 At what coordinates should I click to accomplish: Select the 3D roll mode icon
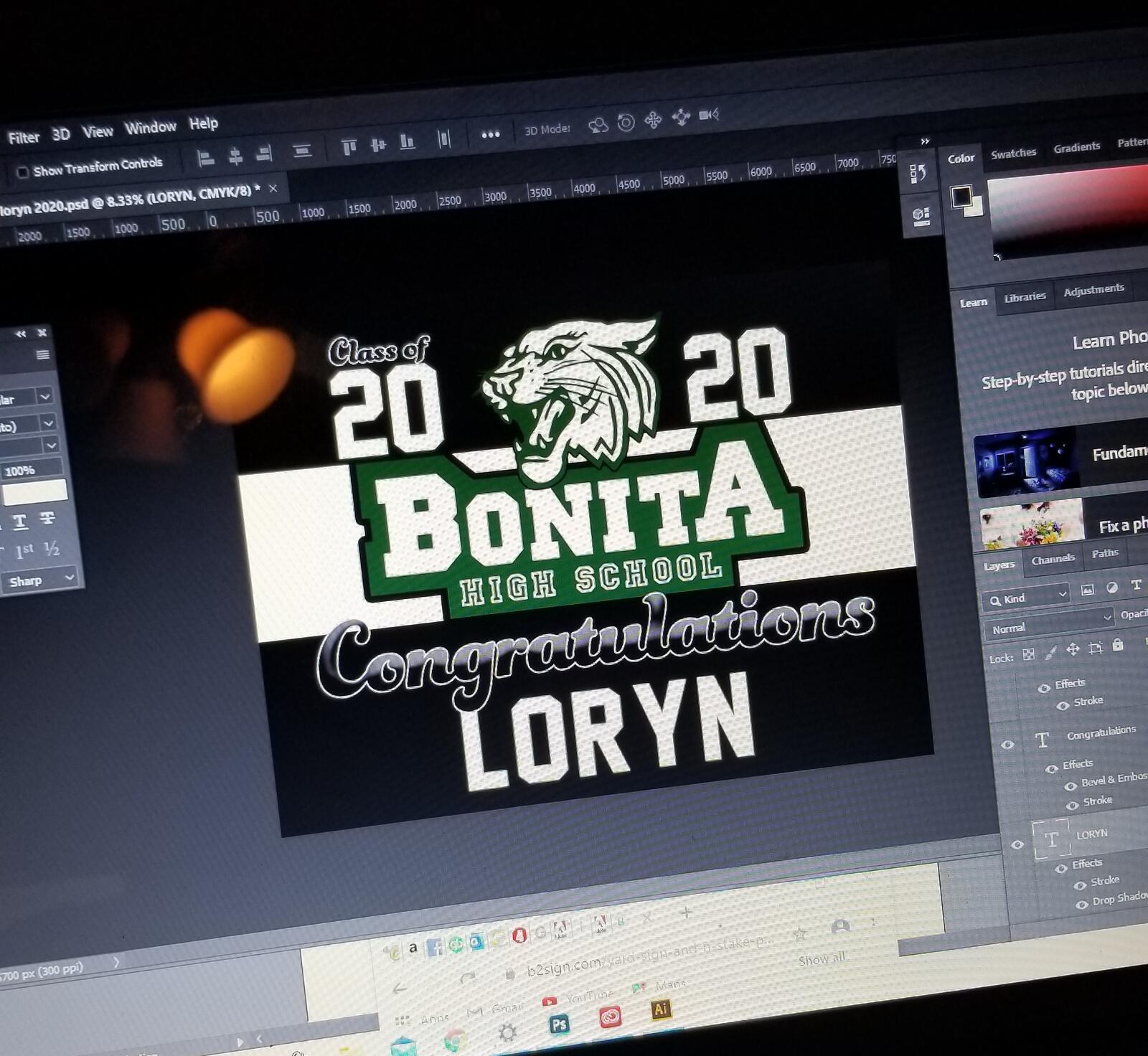(x=626, y=123)
